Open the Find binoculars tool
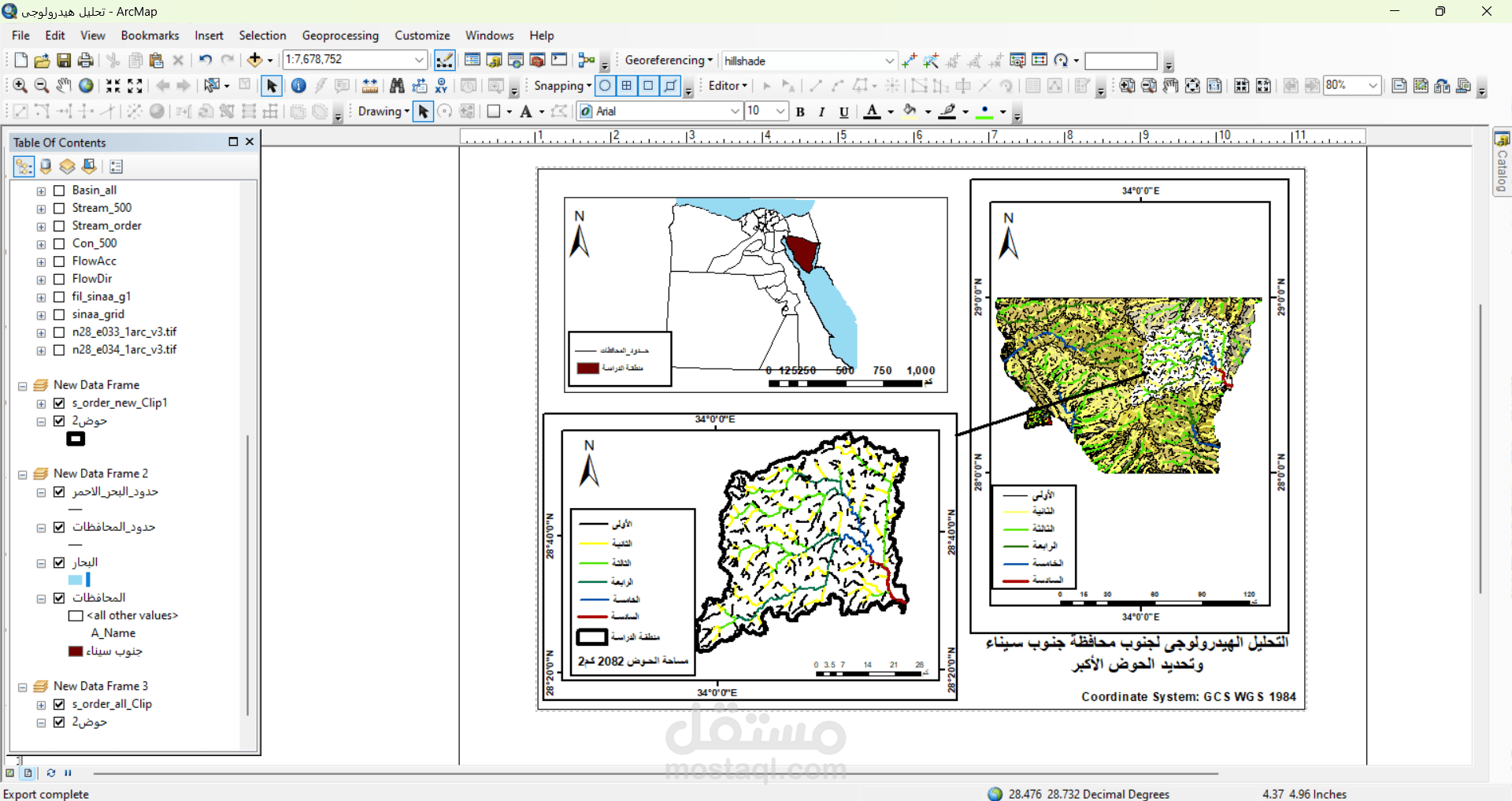 click(x=397, y=86)
